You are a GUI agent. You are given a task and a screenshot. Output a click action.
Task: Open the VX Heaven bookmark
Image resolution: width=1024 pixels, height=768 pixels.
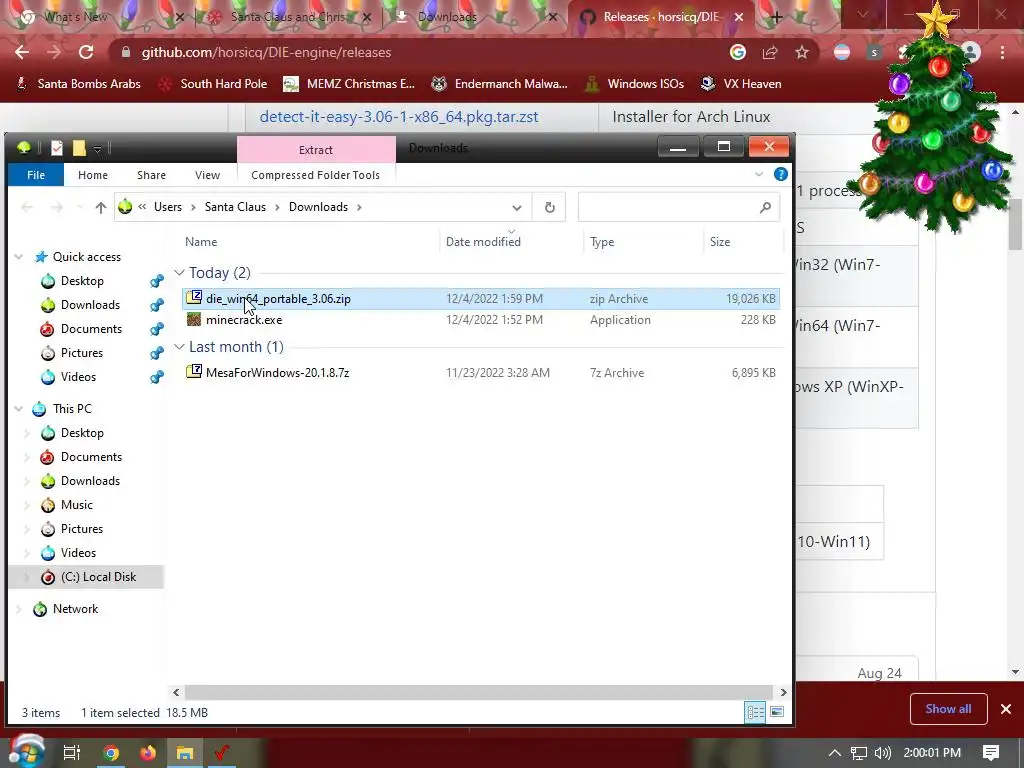pos(741,84)
